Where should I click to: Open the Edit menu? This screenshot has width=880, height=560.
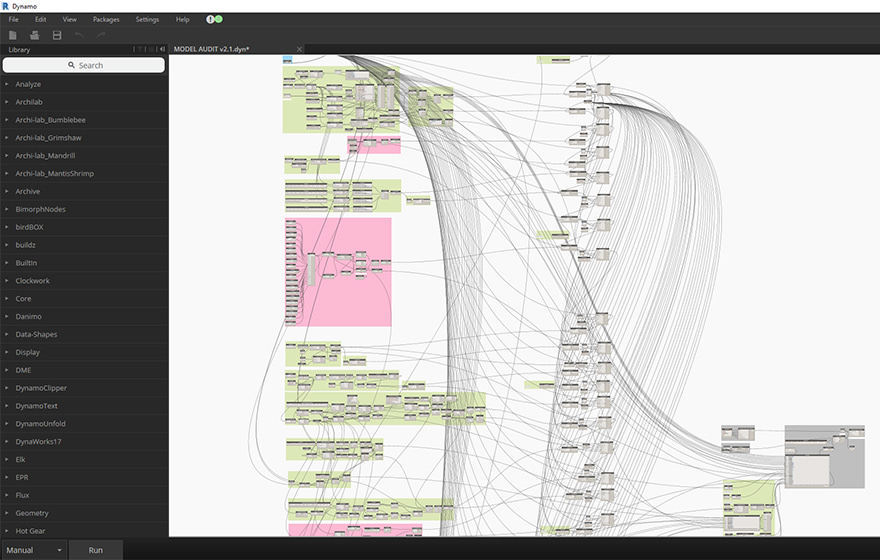pyautogui.click(x=40, y=19)
